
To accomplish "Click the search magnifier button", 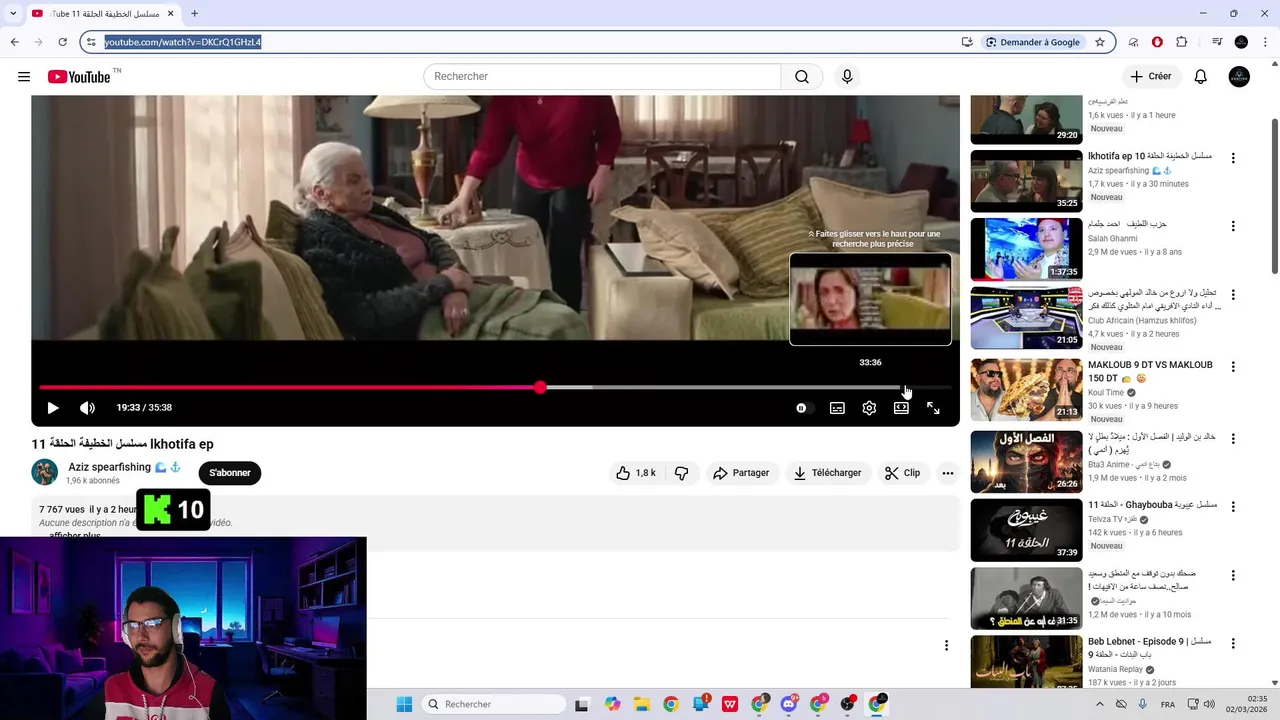I will point(802,77).
